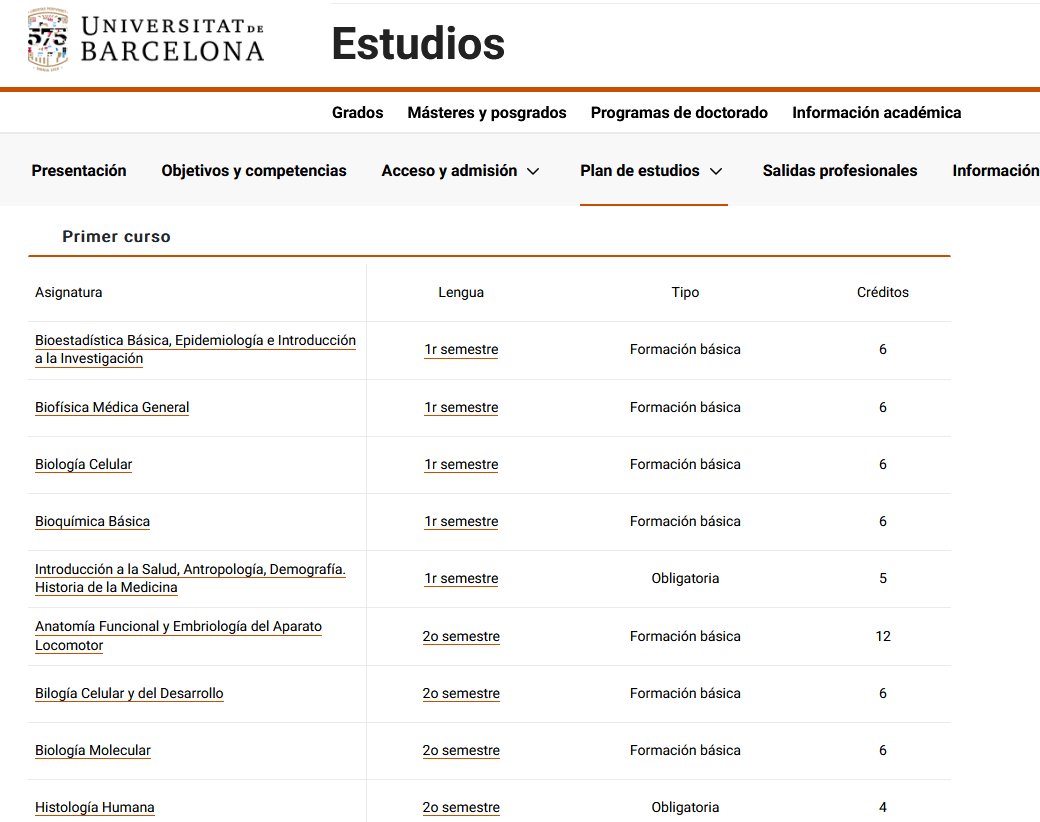Click the Lengua column header
Image resolution: width=1040 pixels, height=822 pixels.
(x=461, y=293)
